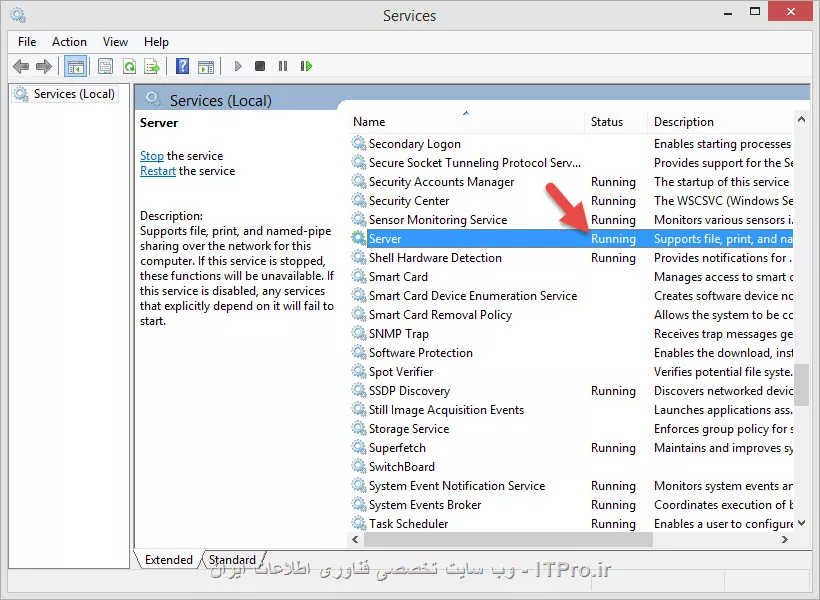Click the vertical scrollbar thumb in services list
This screenshot has height=600, width=820.
pos(801,385)
